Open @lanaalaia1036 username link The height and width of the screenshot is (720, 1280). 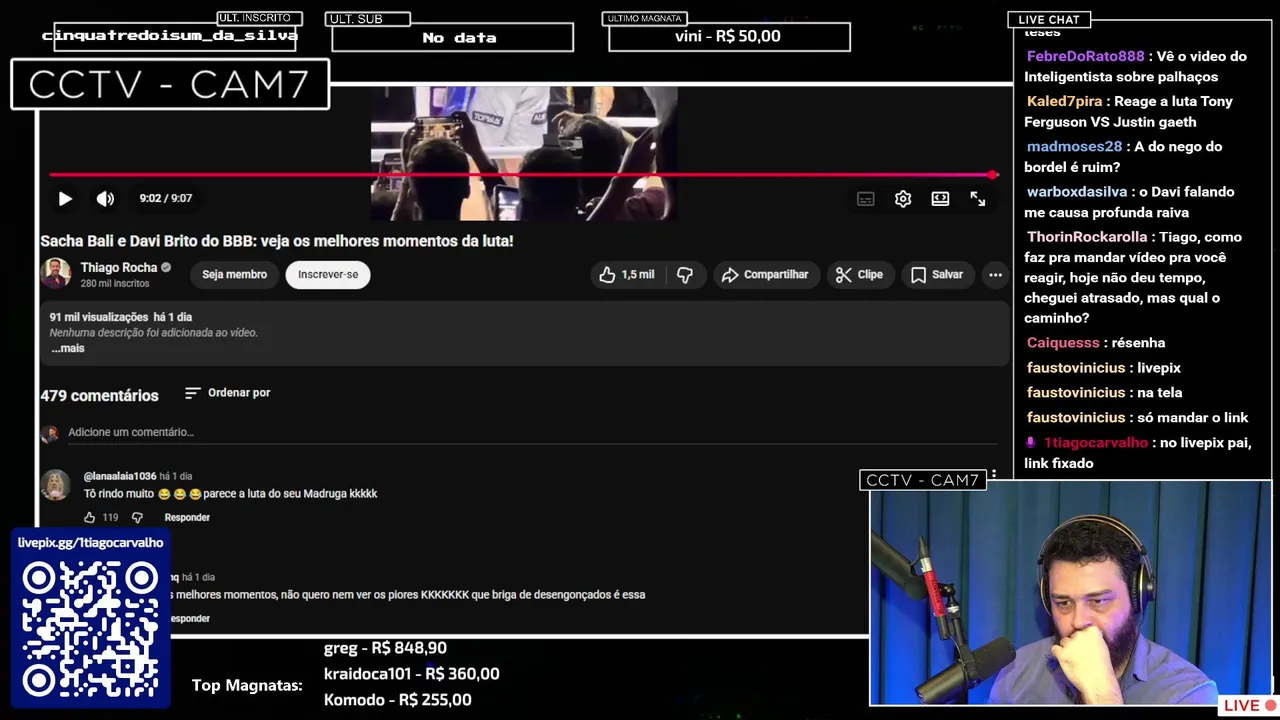tap(120, 477)
